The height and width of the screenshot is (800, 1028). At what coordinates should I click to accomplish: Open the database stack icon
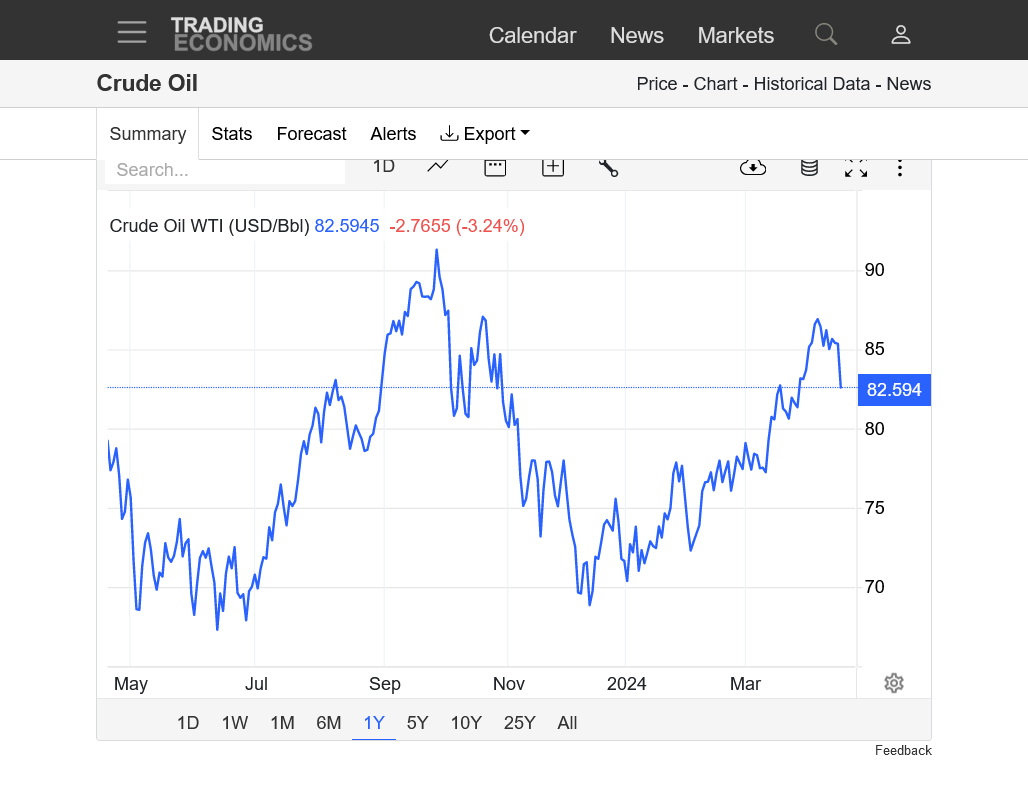(x=809, y=167)
